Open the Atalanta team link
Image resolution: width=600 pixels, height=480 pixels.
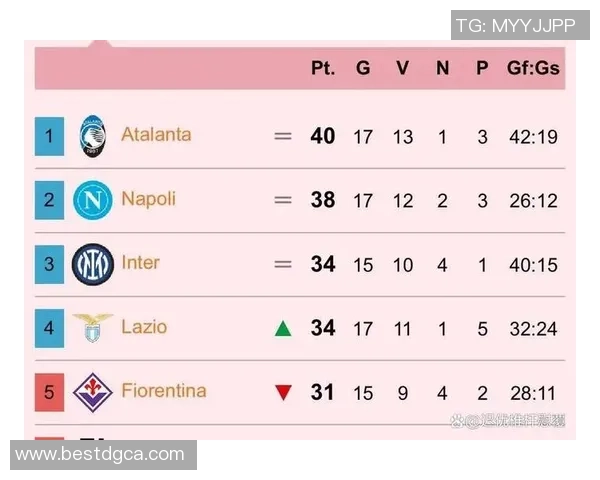(156, 134)
